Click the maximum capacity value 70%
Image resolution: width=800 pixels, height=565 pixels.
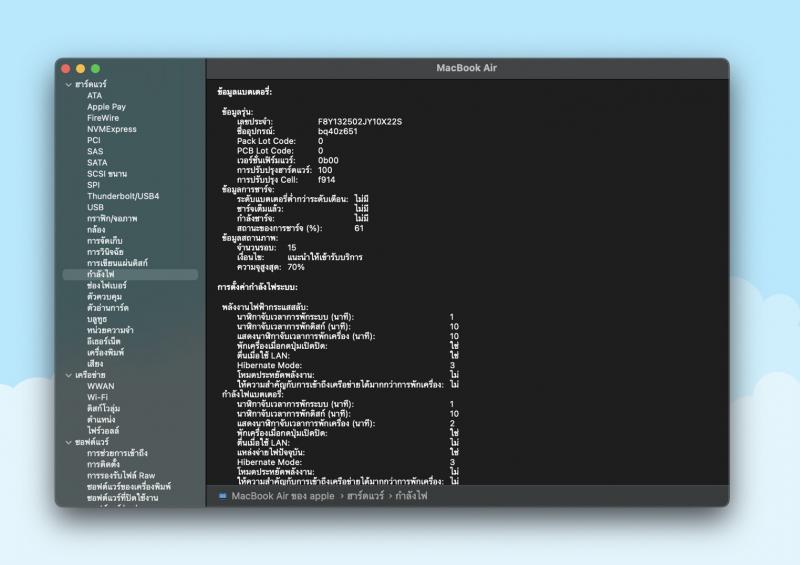click(x=296, y=267)
